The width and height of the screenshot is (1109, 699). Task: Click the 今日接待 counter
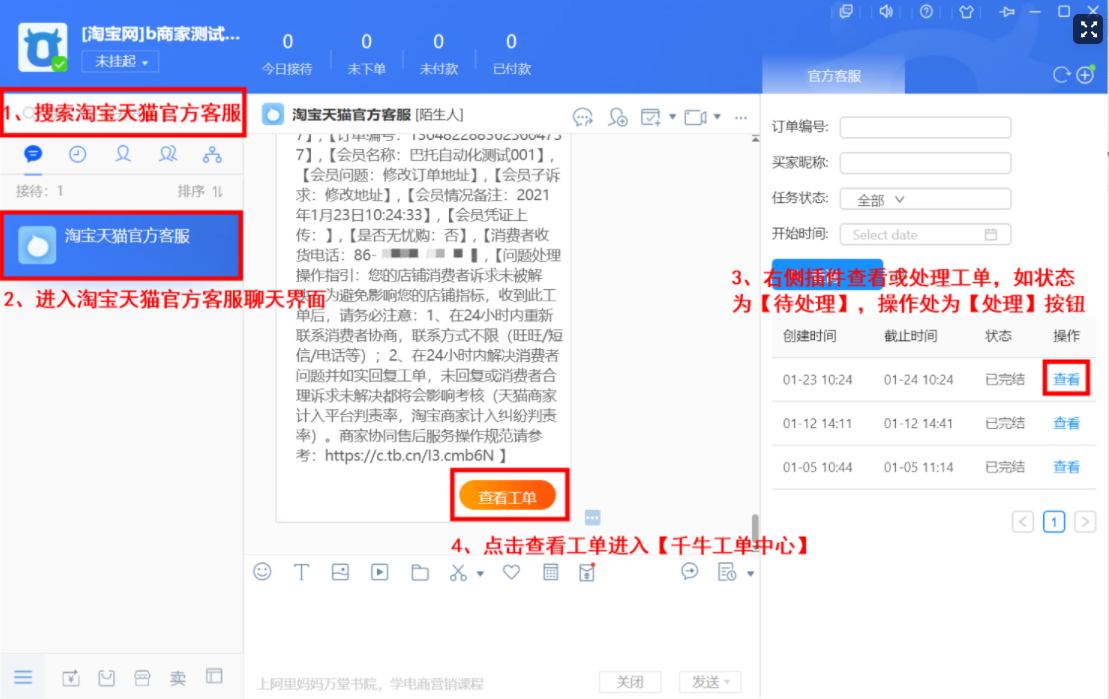click(x=287, y=54)
